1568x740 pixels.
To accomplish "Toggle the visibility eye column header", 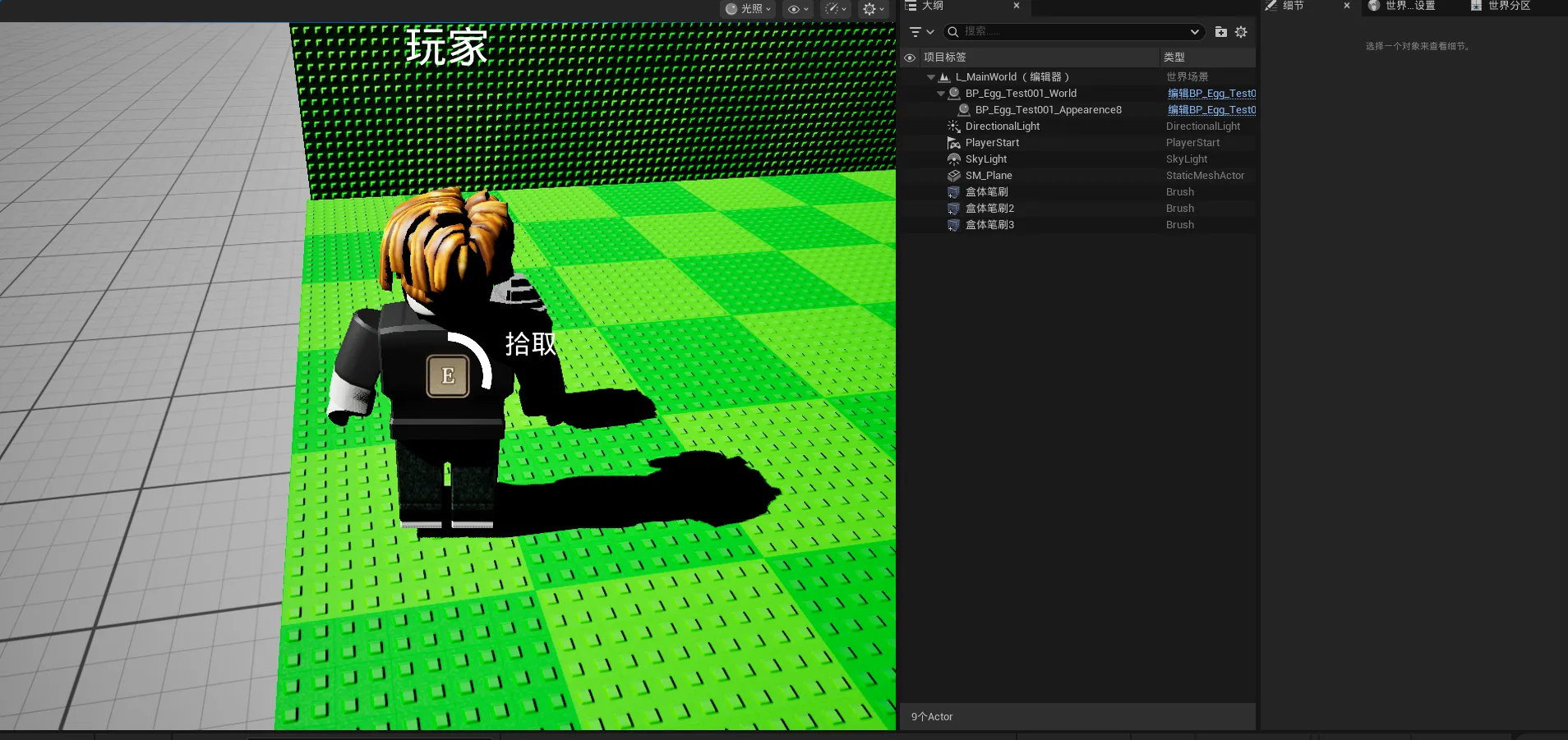I will click(910, 57).
